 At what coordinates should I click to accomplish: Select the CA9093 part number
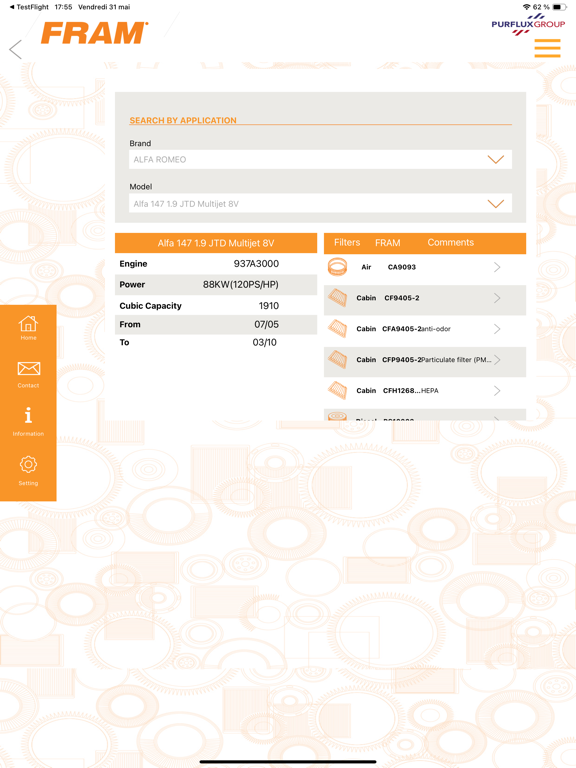tap(402, 267)
